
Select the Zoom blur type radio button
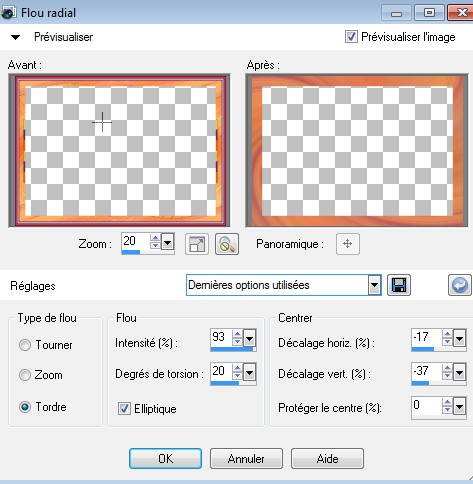click(x=25, y=375)
